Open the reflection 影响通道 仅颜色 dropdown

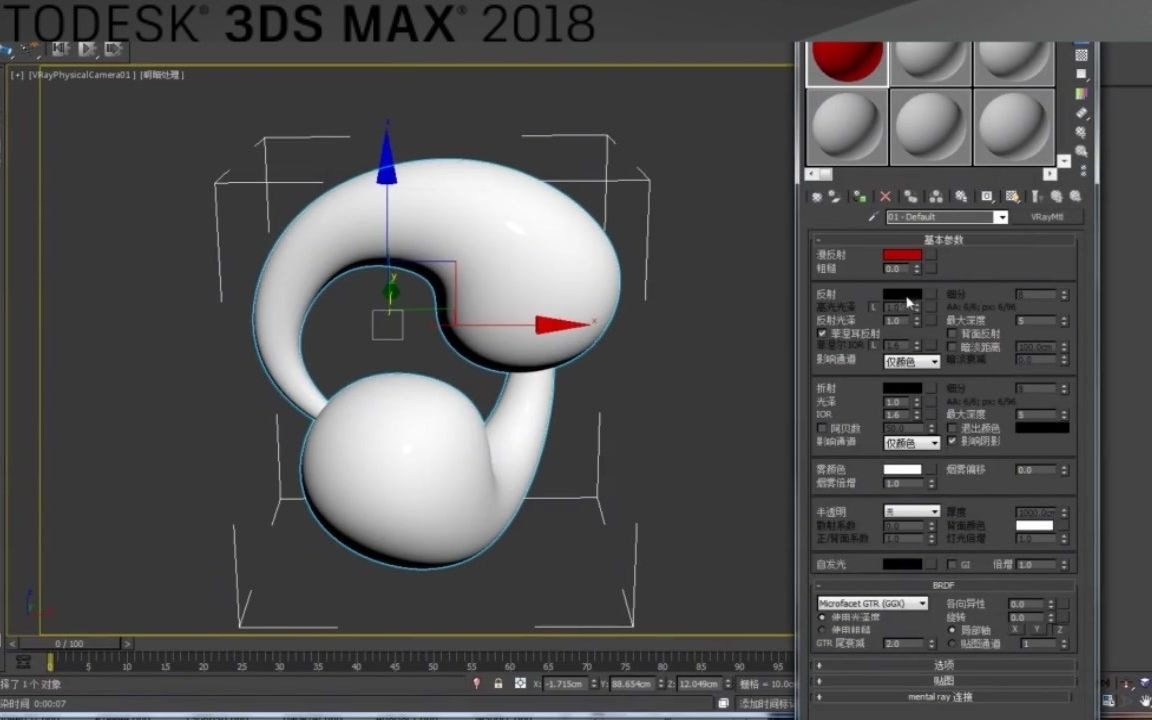(x=912, y=360)
